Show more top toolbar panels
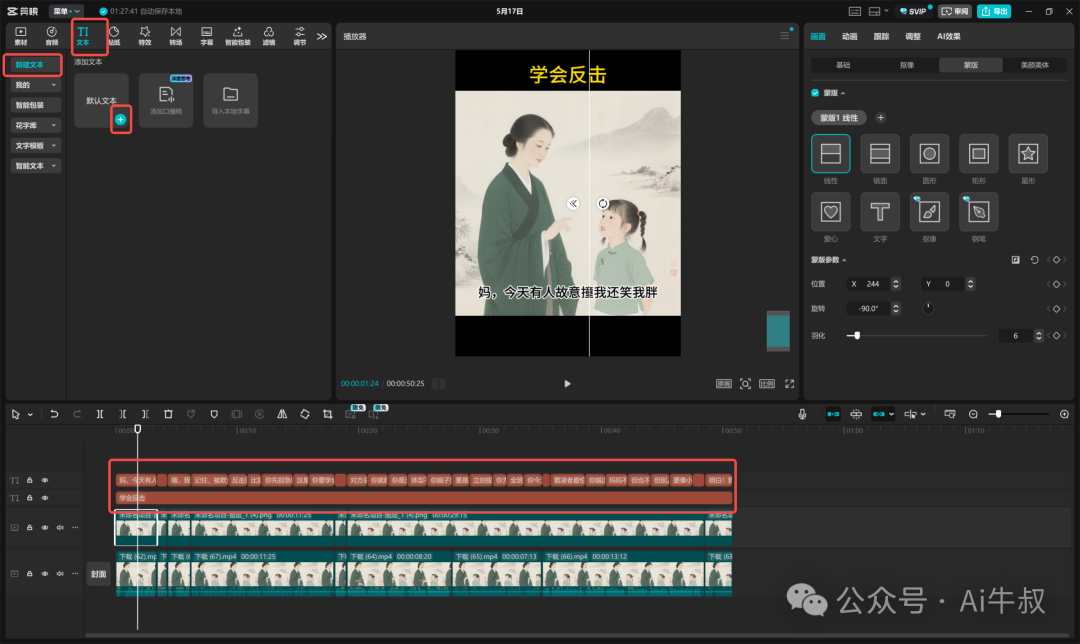 [x=322, y=37]
